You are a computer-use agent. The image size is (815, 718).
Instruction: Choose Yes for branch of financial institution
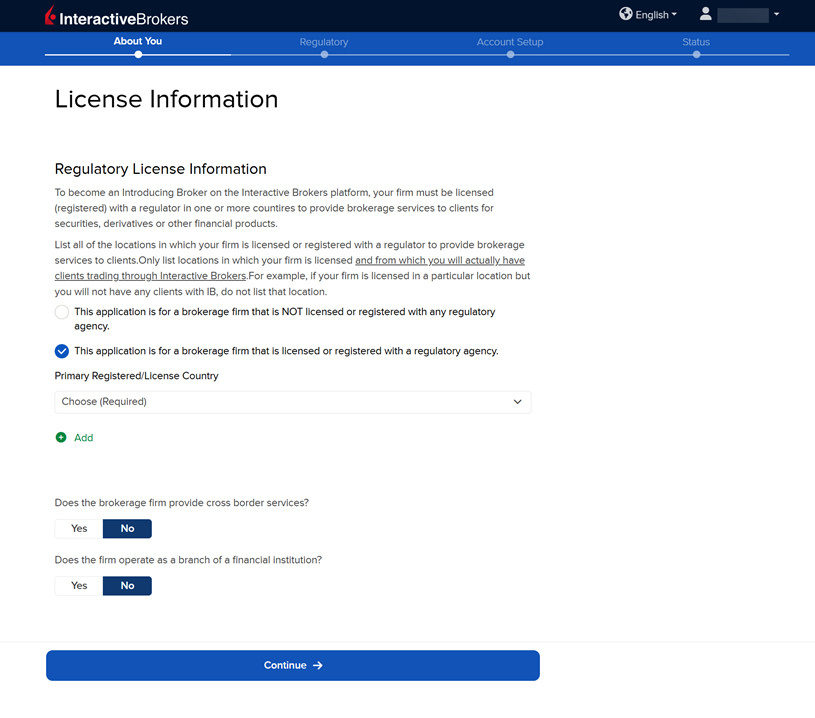tap(79, 586)
